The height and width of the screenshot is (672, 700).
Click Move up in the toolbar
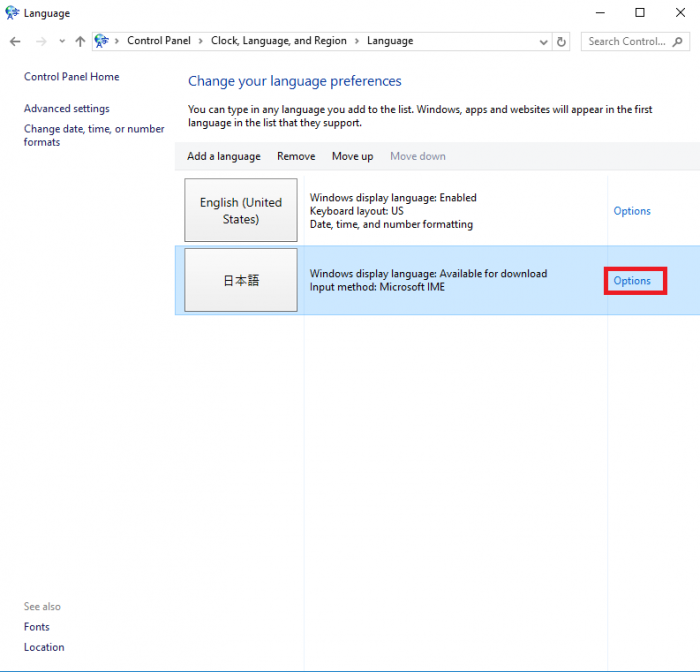point(352,156)
